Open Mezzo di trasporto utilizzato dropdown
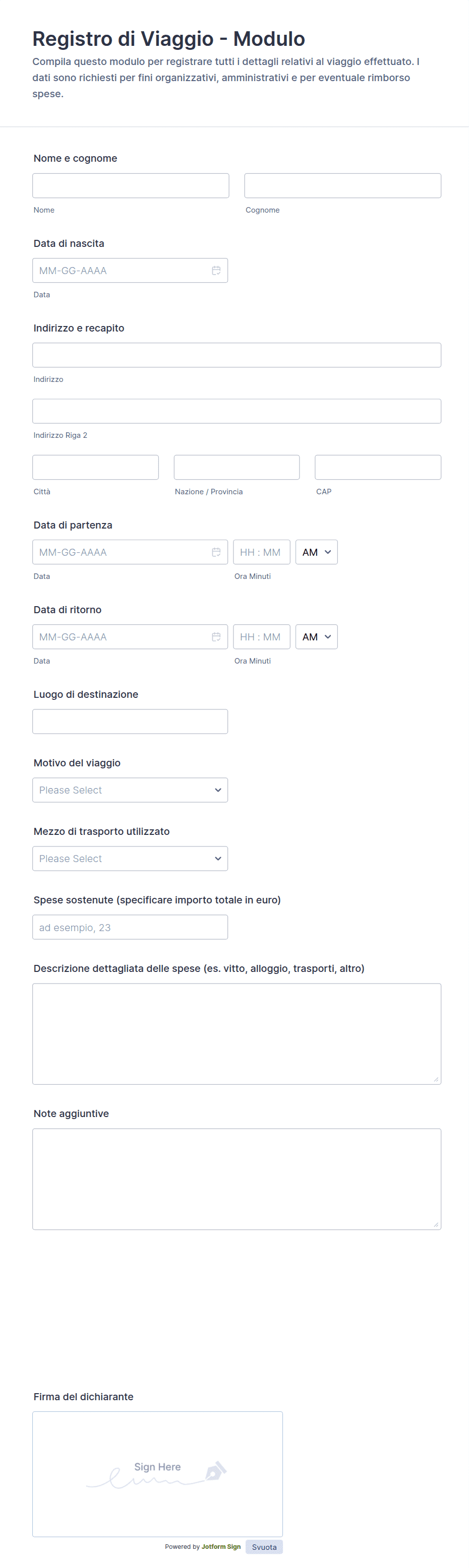The height and width of the screenshot is (1568, 469). pos(130,858)
